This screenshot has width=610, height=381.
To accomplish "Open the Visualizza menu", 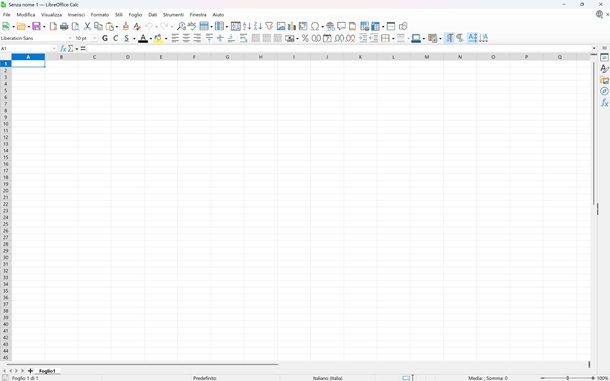I will point(51,15).
